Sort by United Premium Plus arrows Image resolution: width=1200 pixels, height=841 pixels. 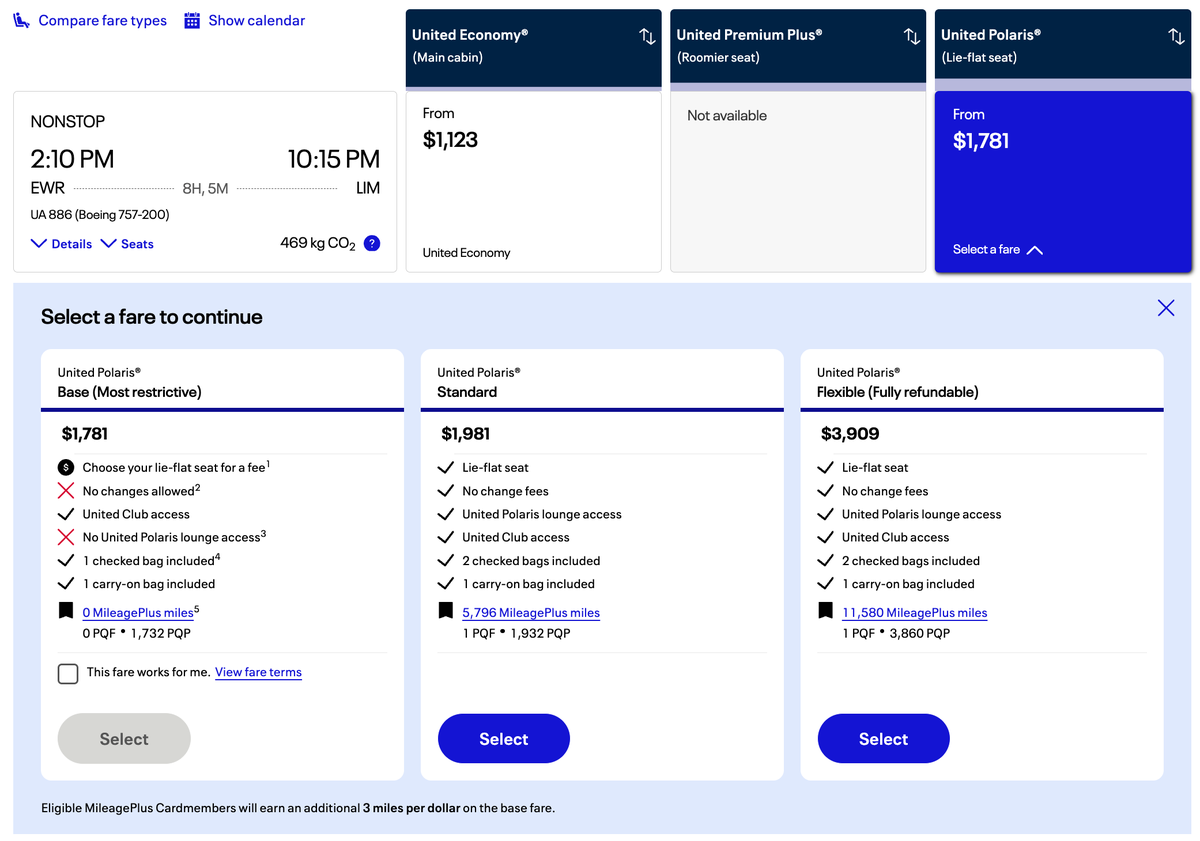click(x=911, y=36)
